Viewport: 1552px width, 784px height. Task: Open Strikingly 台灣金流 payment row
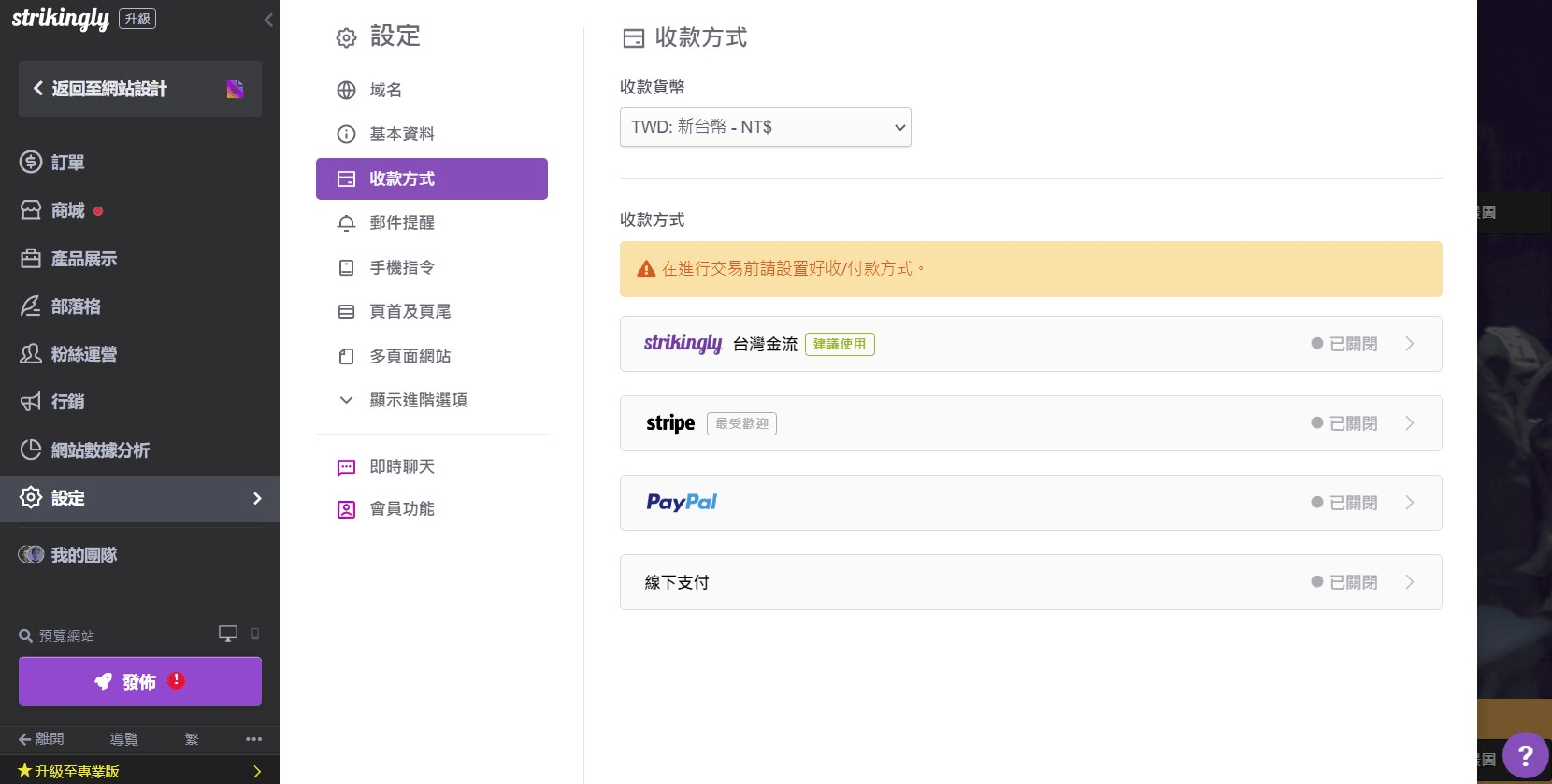coord(1030,344)
